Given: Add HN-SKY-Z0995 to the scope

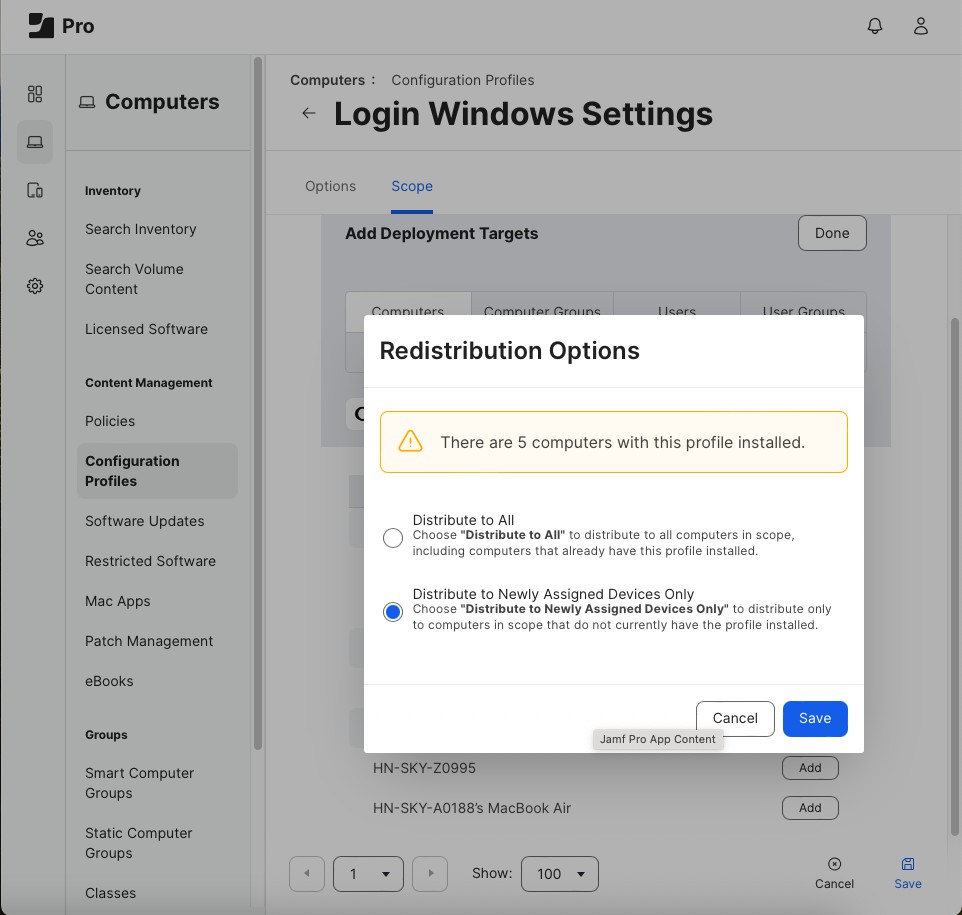Looking at the screenshot, I should click(810, 768).
